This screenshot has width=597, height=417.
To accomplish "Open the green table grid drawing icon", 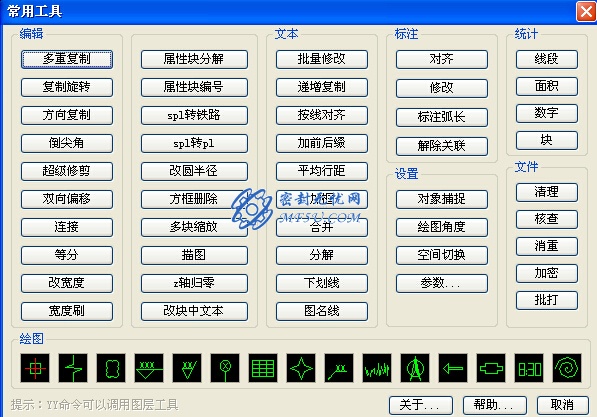I will point(263,368).
